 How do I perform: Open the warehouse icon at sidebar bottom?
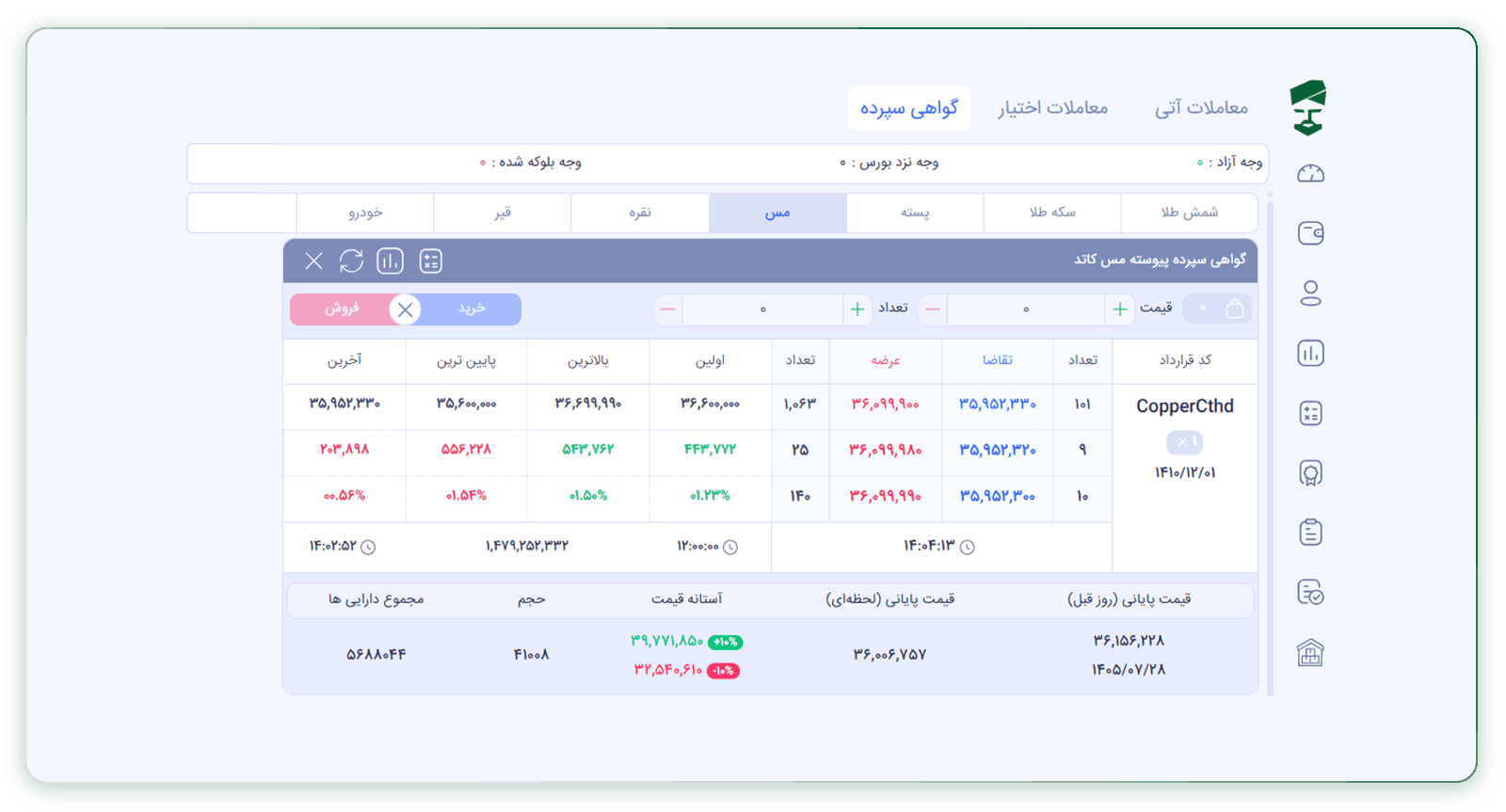1310,652
